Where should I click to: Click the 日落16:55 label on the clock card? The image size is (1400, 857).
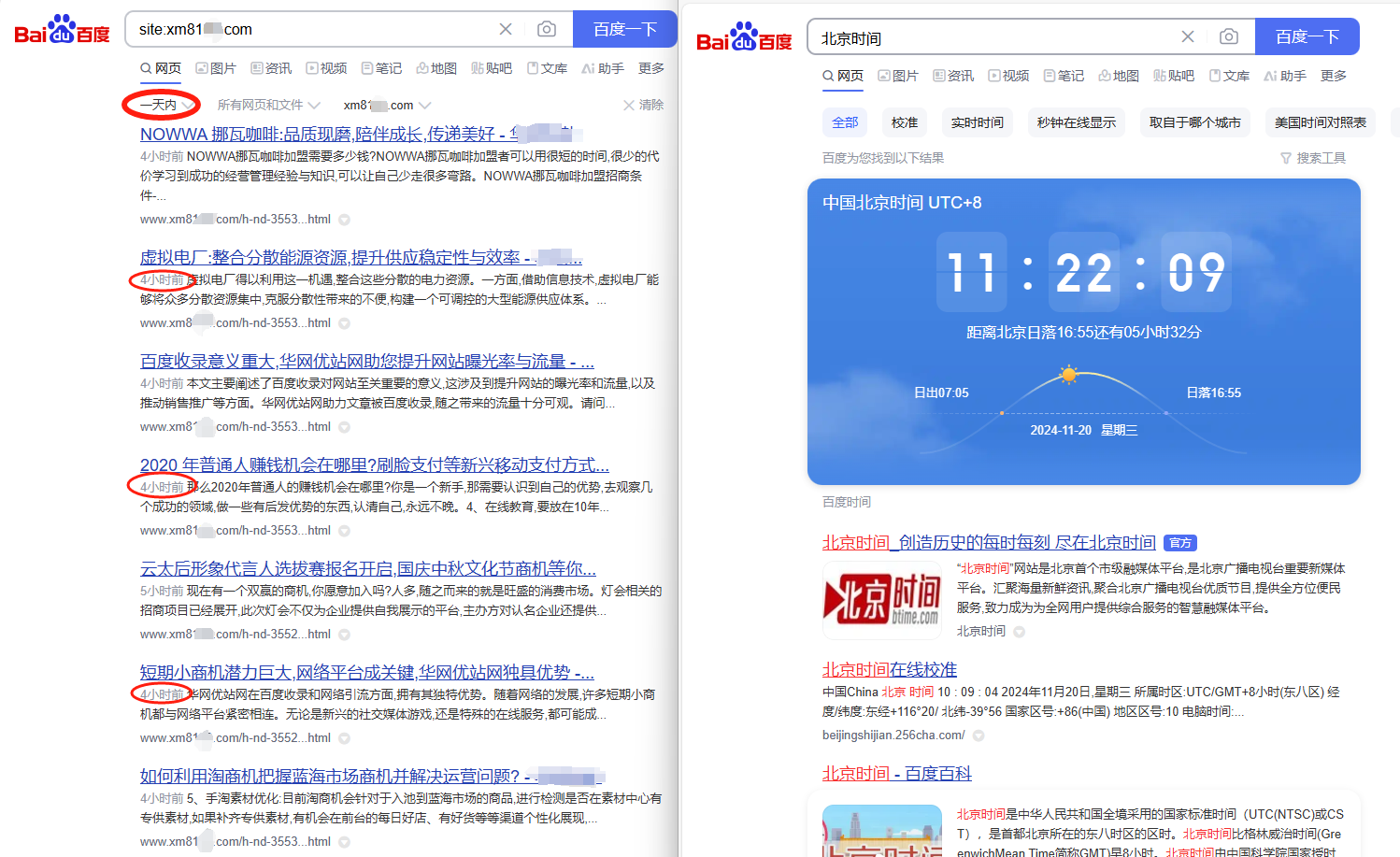[x=1214, y=393]
